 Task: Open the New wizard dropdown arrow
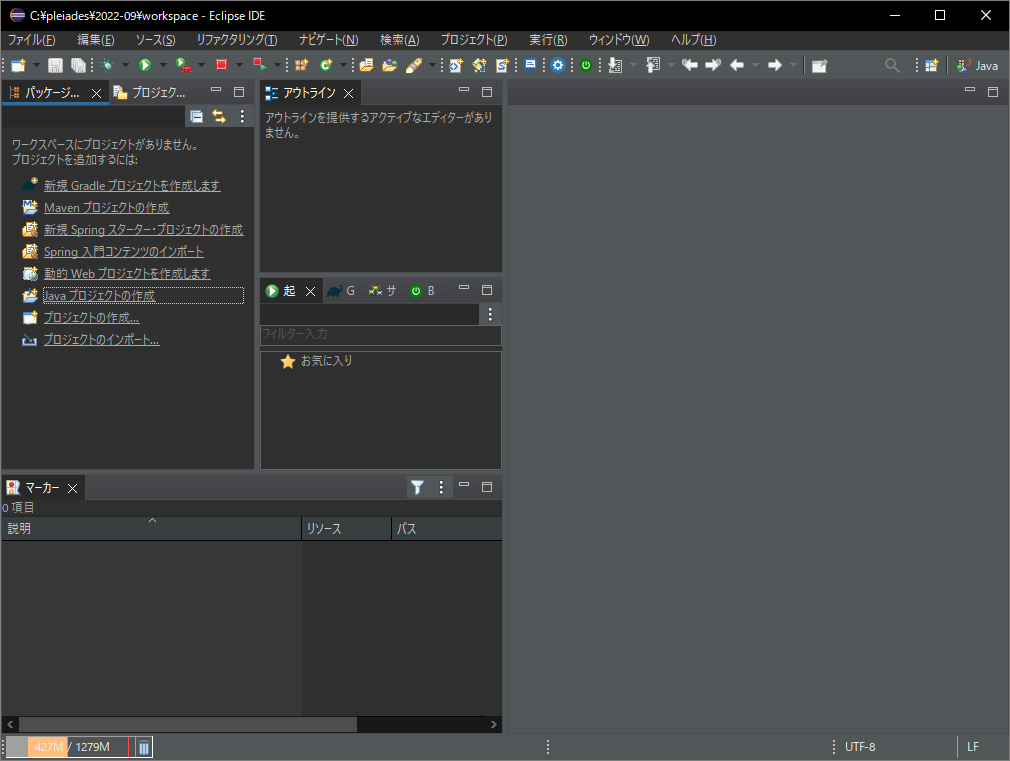36,65
